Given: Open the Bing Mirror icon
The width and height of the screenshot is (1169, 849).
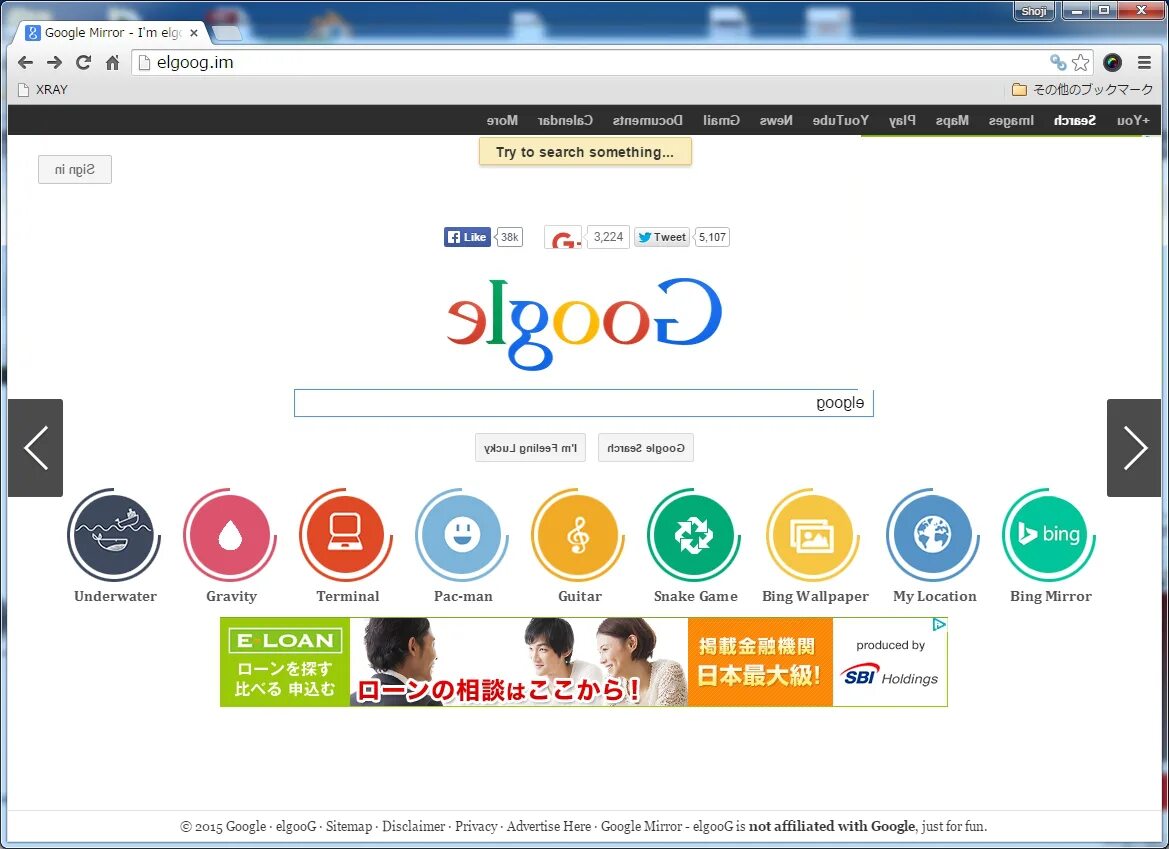Looking at the screenshot, I should point(1049,535).
